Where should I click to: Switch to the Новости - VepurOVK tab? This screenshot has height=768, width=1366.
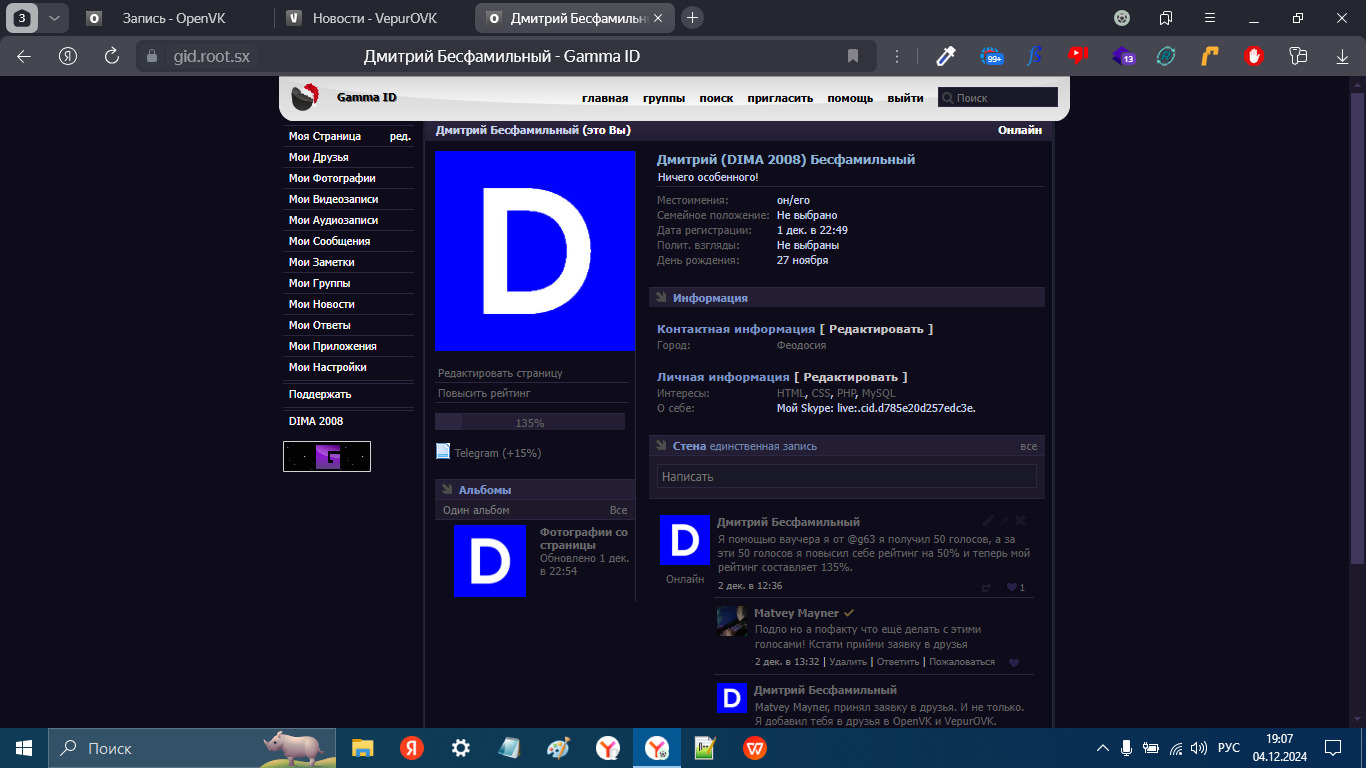click(370, 18)
